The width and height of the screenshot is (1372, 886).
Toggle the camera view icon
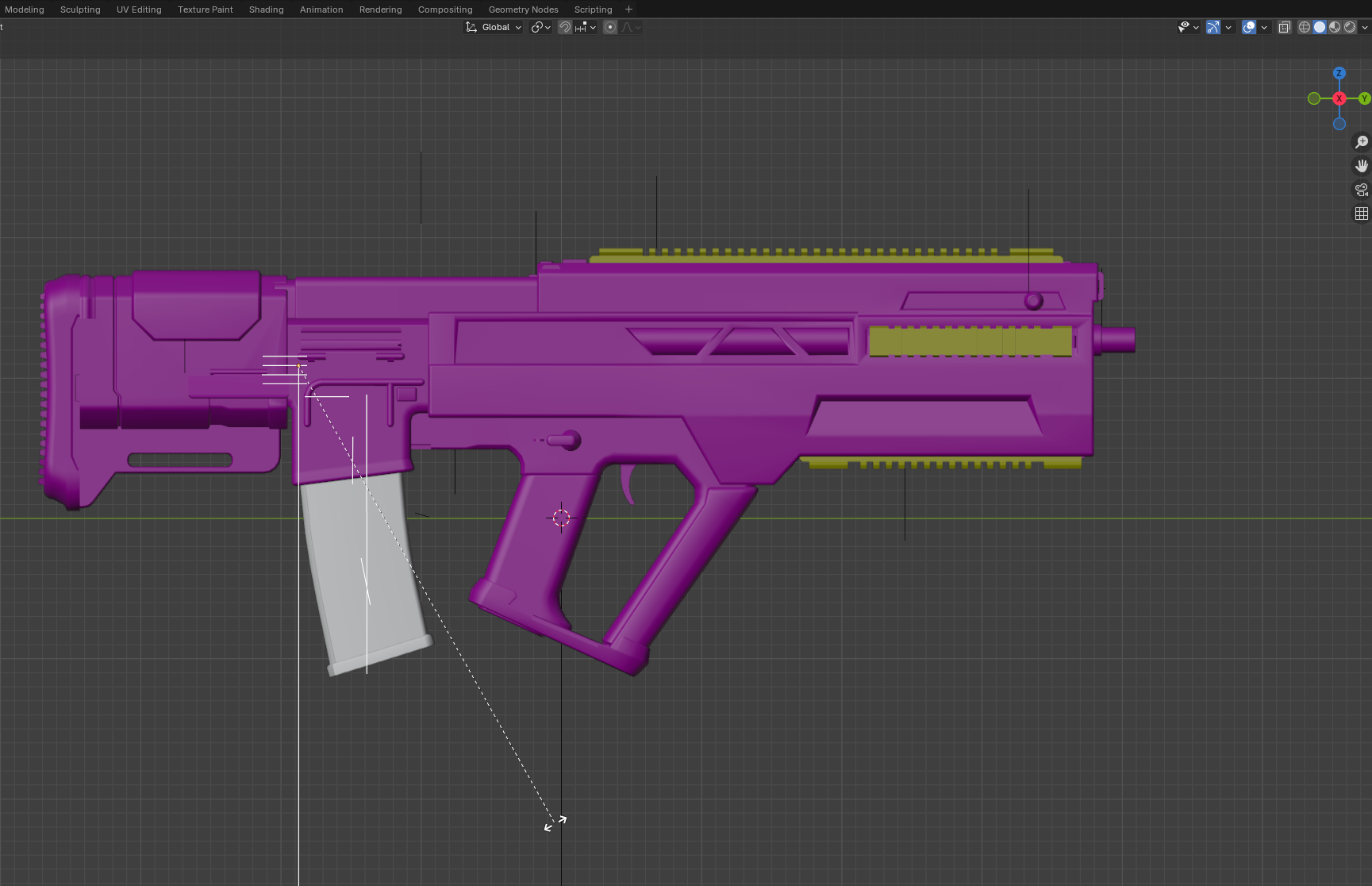1361,190
